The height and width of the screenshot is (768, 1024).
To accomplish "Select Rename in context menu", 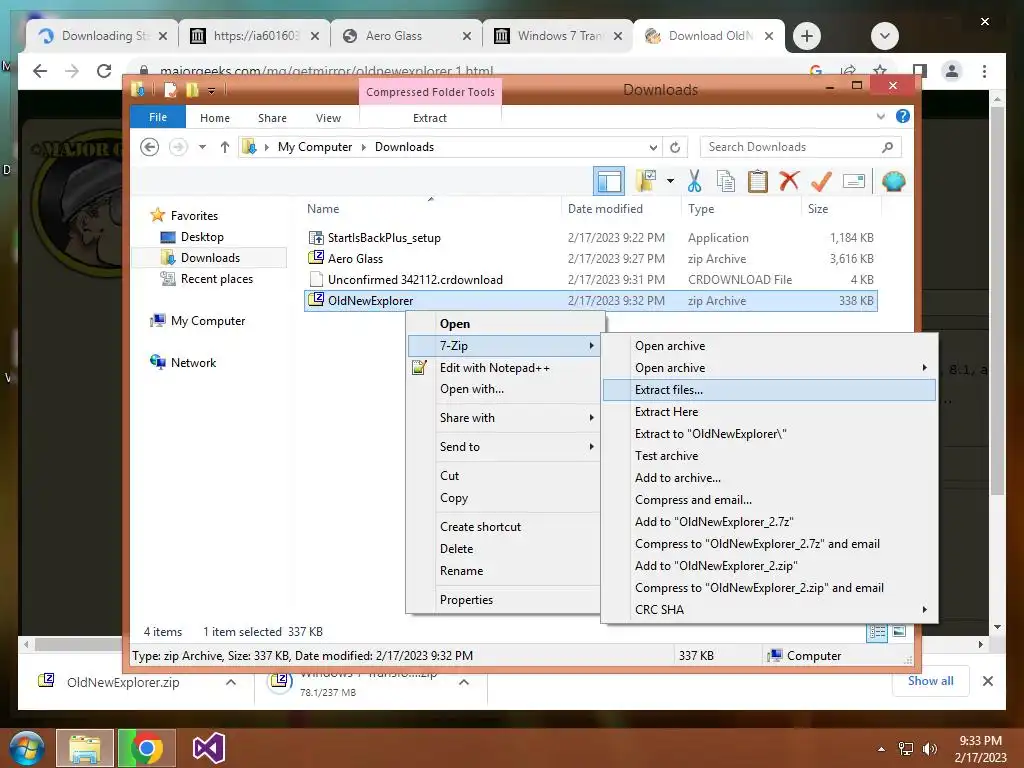I will coord(504,571).
